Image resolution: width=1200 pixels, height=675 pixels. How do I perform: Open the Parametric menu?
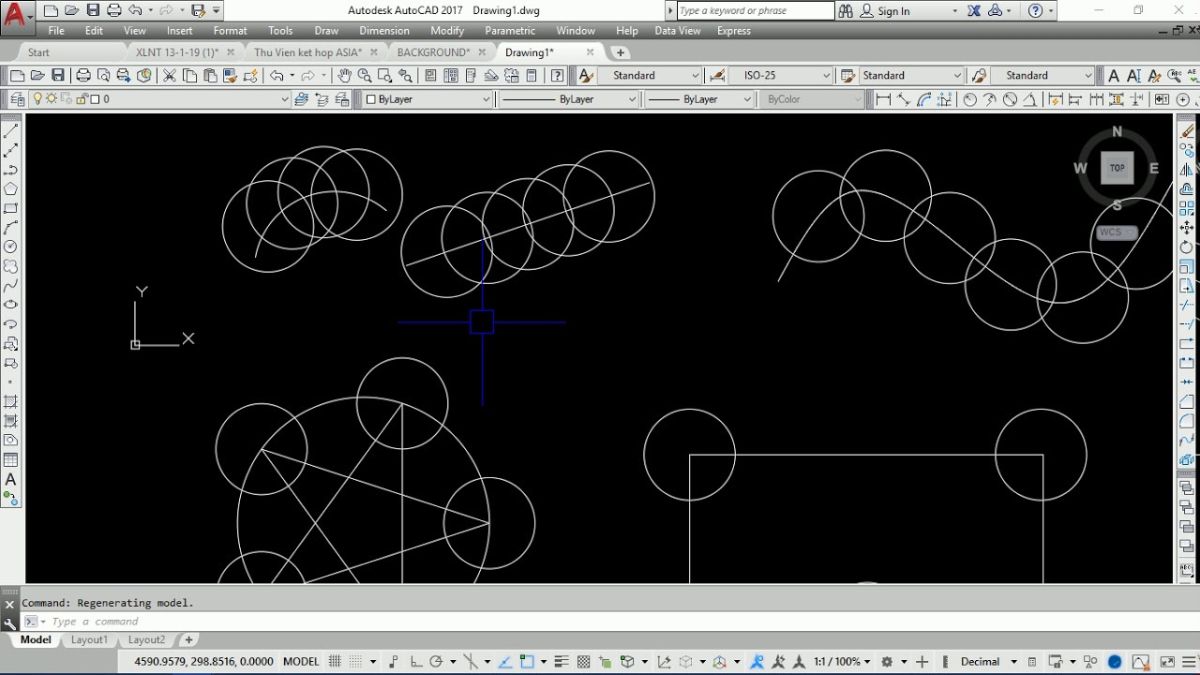[x=510, y=31]
